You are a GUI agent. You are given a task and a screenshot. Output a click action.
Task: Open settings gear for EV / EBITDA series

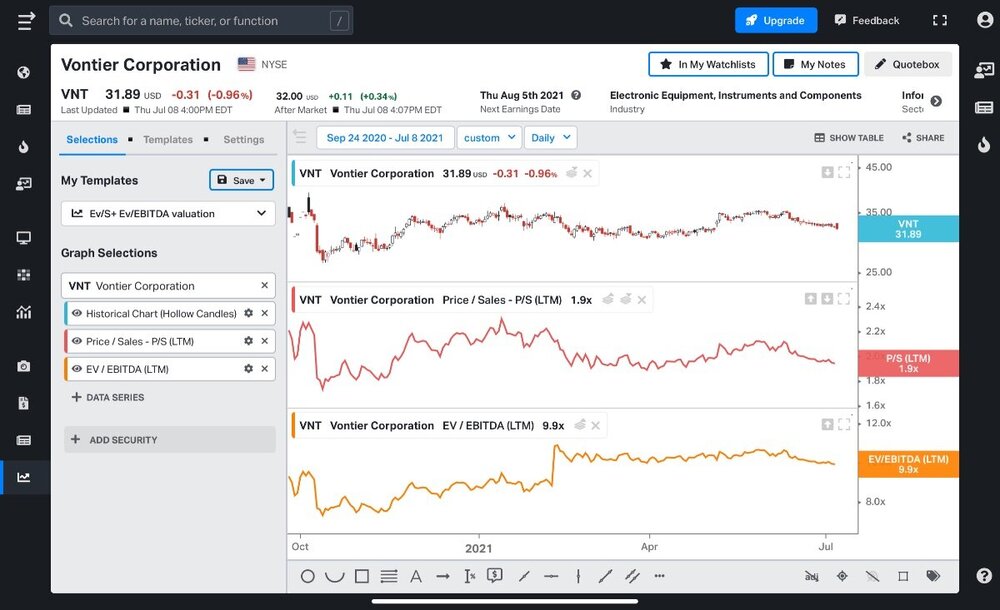click(249, 369)
